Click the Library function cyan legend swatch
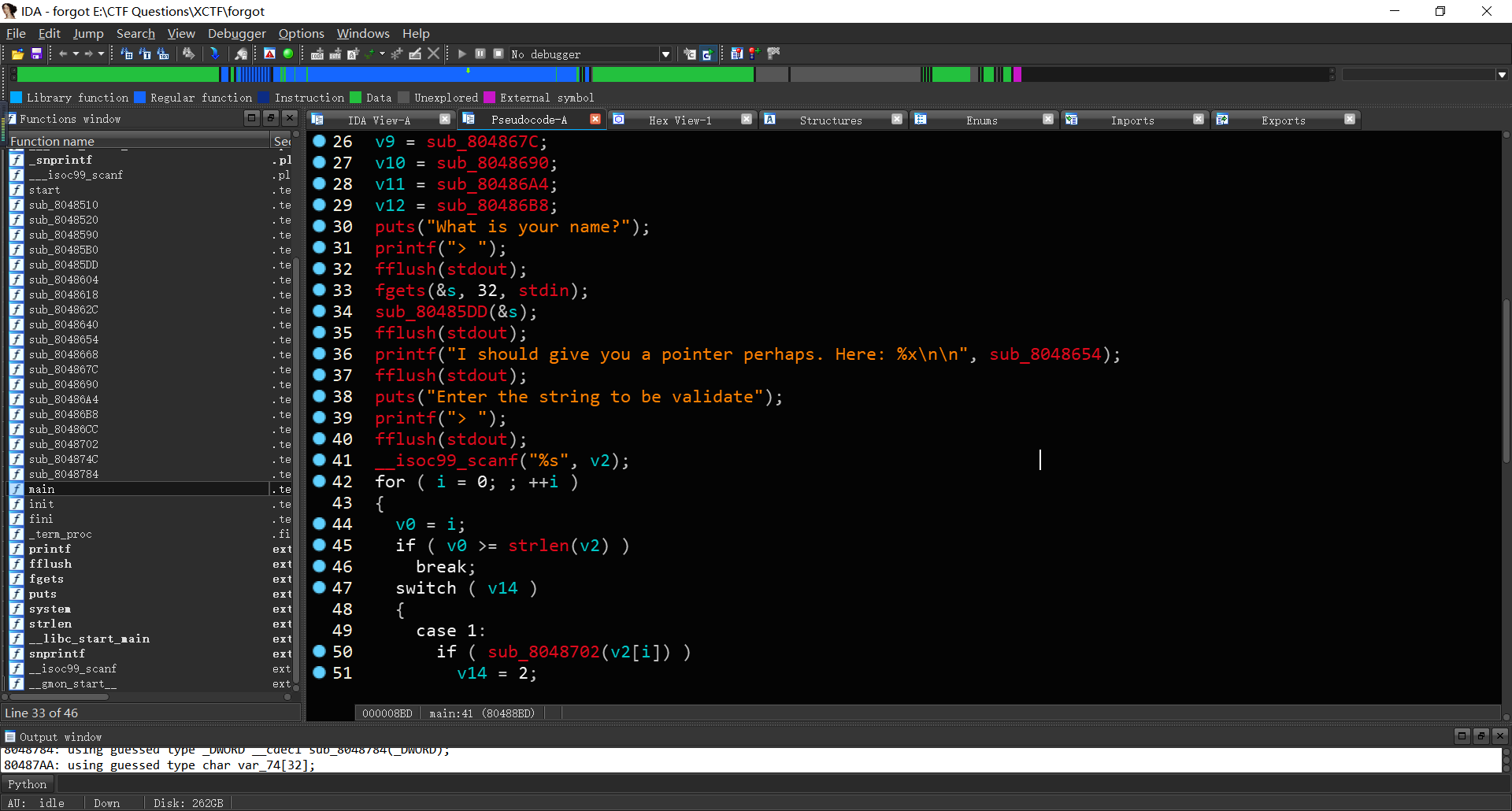Image resolution: width=1512 pixels, height=811 pixels. pyautogui.click(x=16, y=98)
